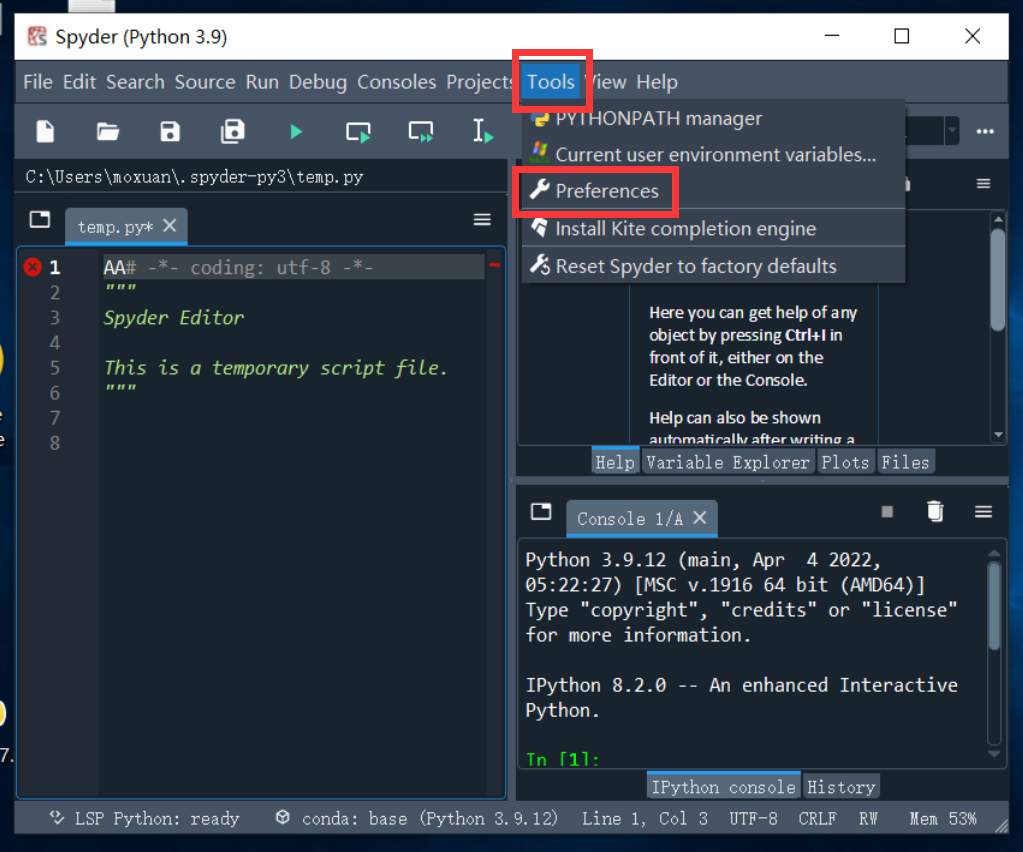Image resolution: width=1023 pixels, height=852 pixels.
Task: Open the Editor options hamburger menu
Action: (481, 218)
